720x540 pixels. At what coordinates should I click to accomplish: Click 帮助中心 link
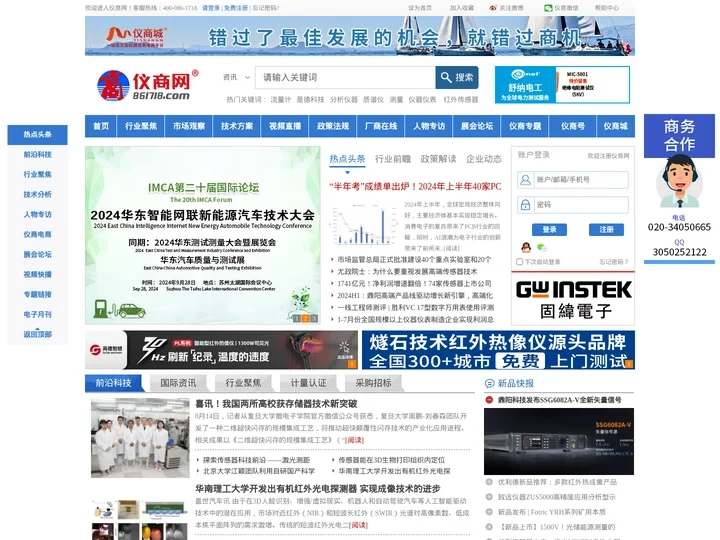[x=607, y=8]
